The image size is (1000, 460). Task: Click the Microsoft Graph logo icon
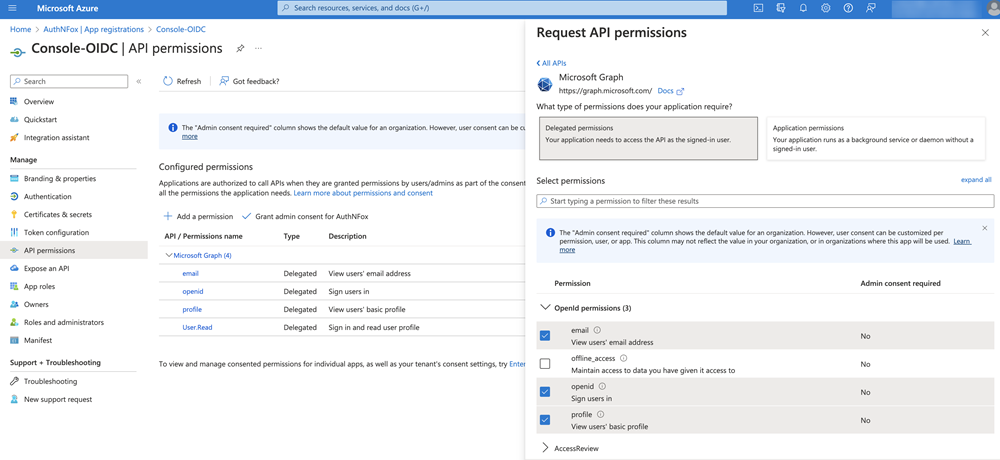click(x=545, y=84)
